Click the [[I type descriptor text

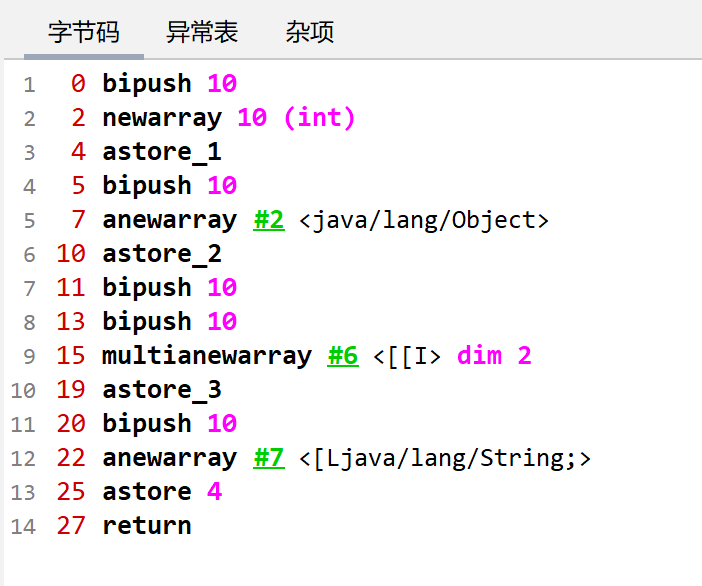tap(414, 356)
